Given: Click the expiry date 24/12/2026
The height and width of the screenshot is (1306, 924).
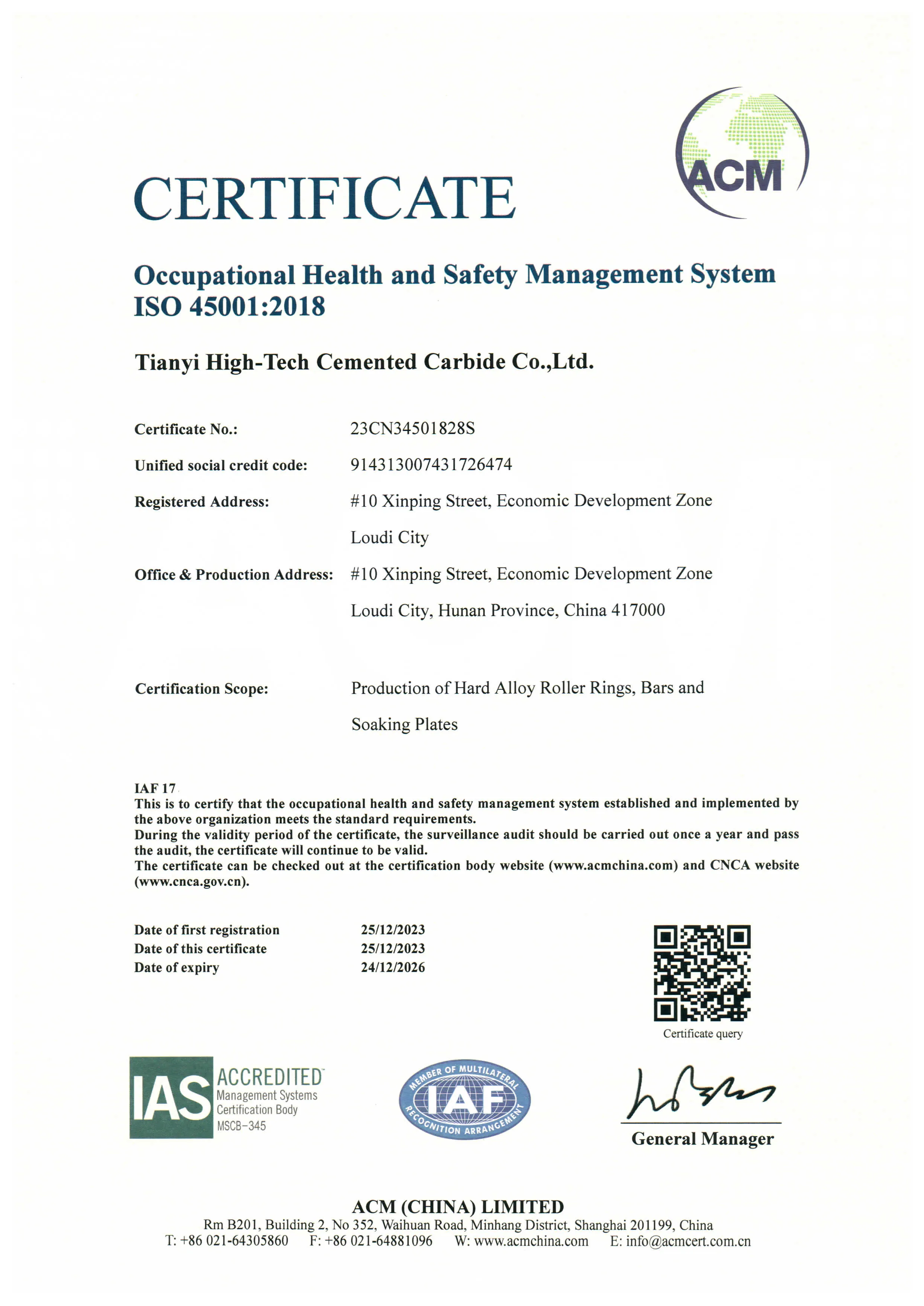Looking at the screenshot, I should pyautogui.click(x=393, y=967).
